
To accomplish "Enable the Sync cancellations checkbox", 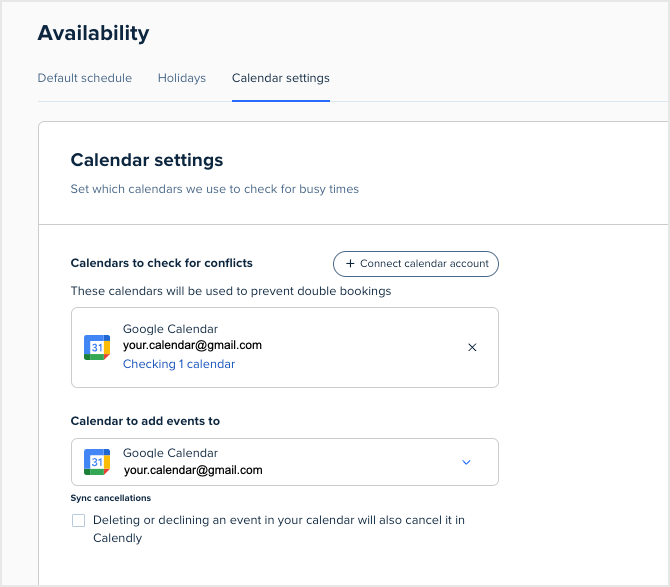I will pos(79,521).
